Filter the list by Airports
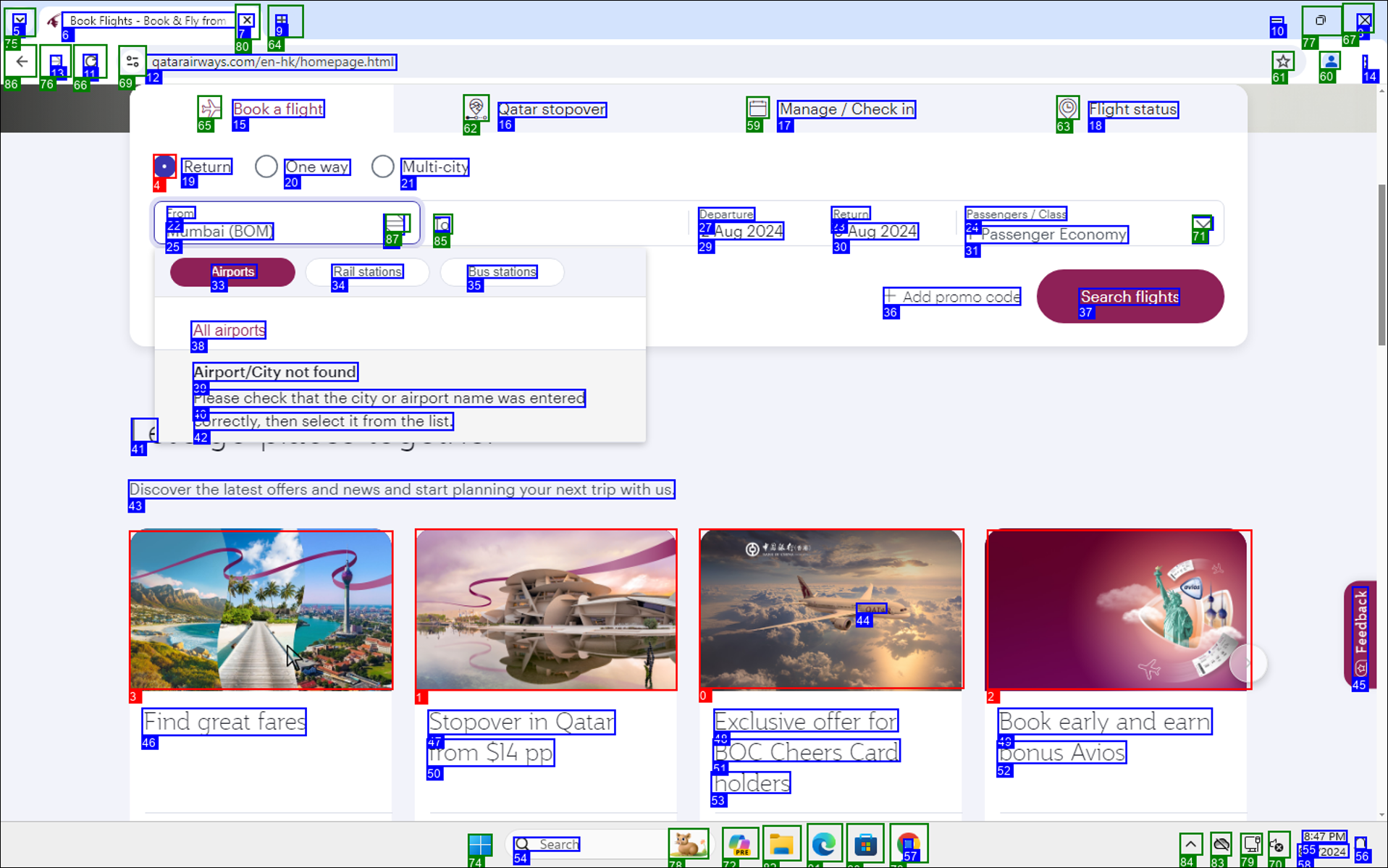The image size is (1388, 868). click(x=232, y=272)
